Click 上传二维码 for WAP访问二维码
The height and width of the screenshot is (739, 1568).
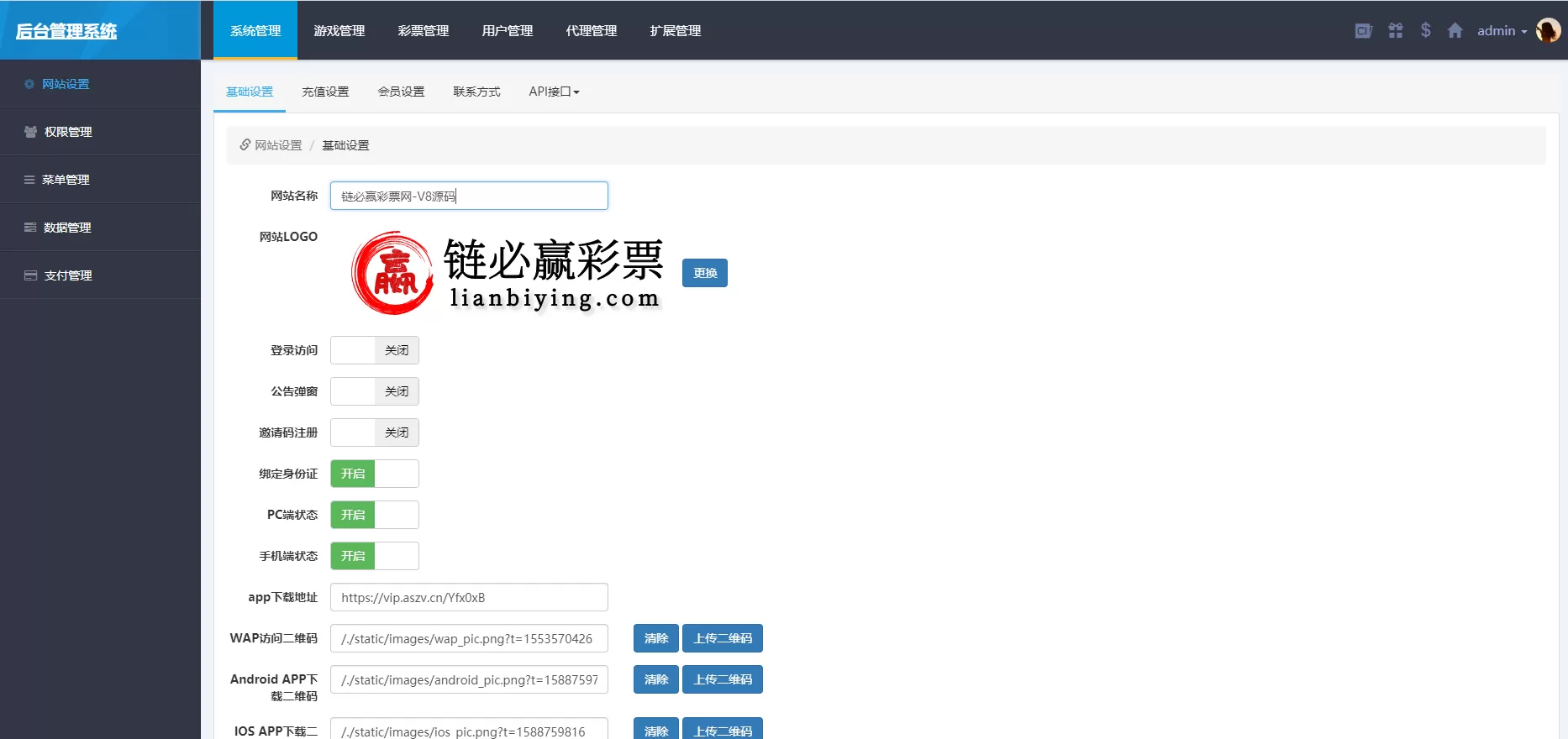(723, 638)
